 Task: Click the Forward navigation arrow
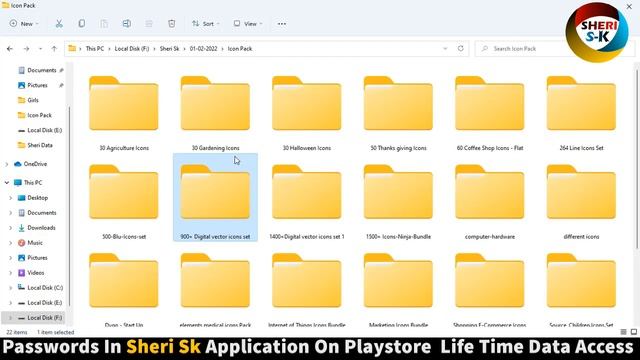(26, 49)
